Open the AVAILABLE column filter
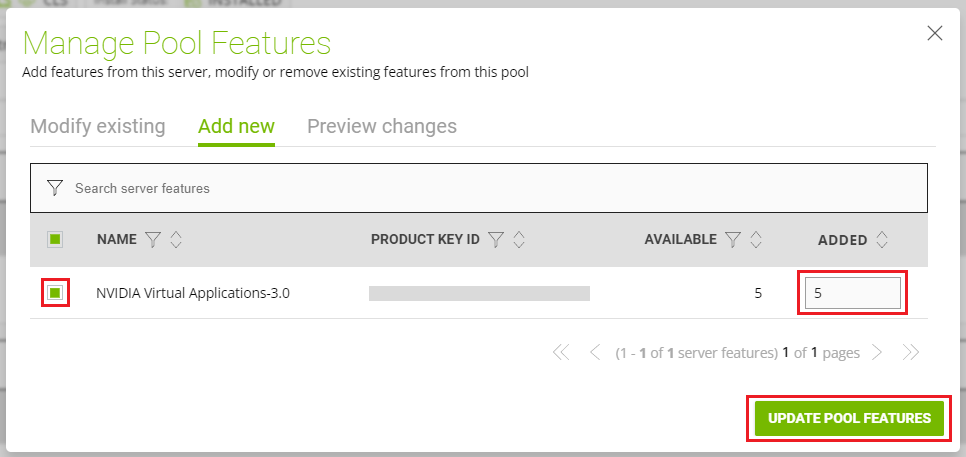The width and height of the screenshot is (966, 457). [733, 240]
